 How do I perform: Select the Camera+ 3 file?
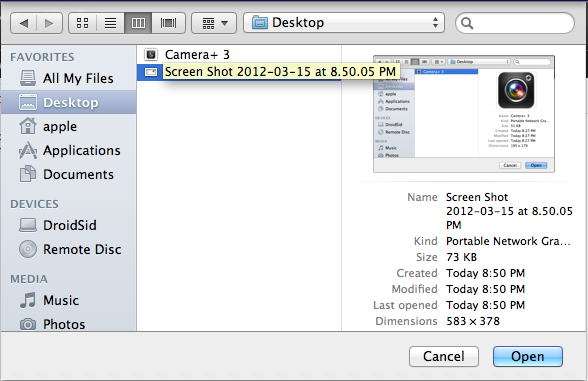tap(239, 55)
